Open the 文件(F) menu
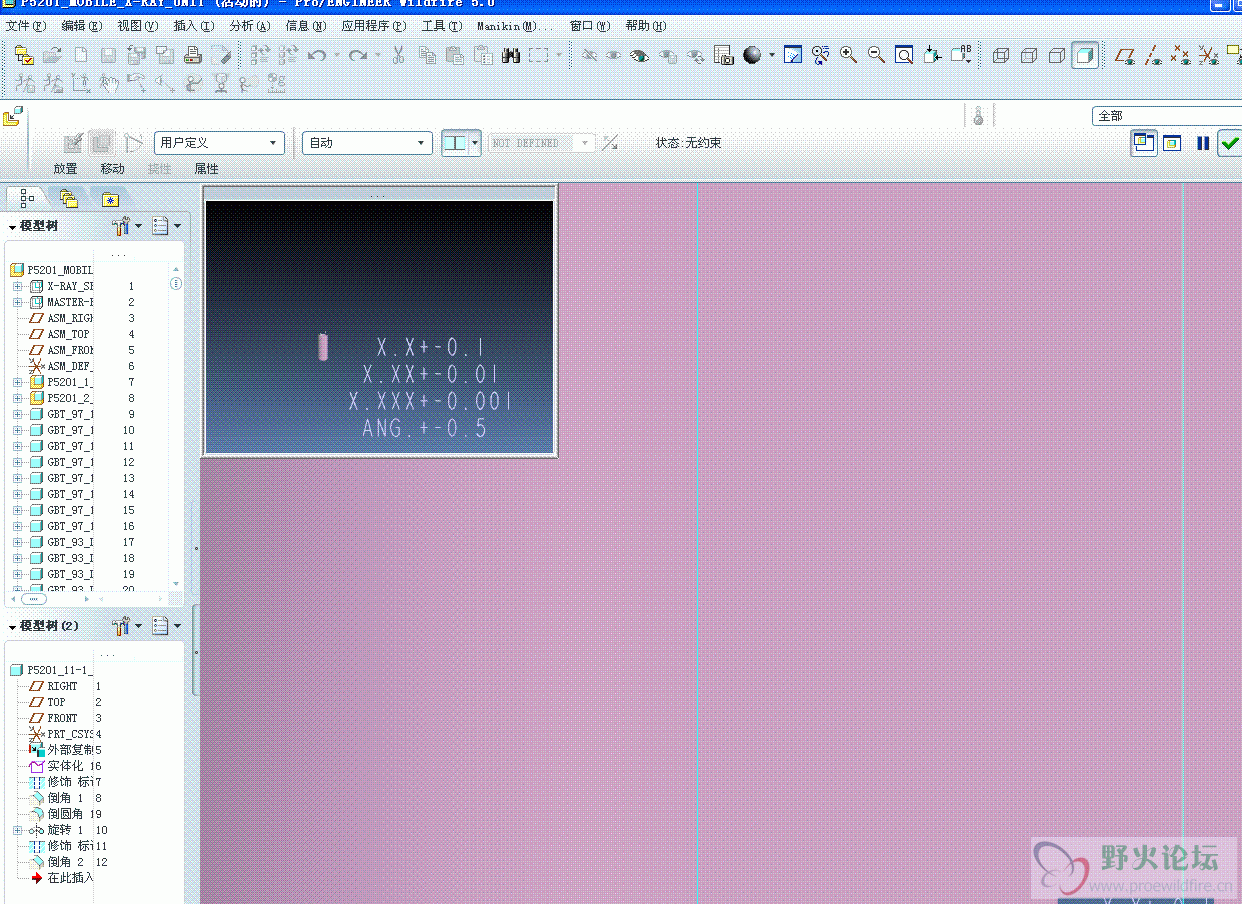The width and height of the screenshot is (1242, 904). coord(26,26)
